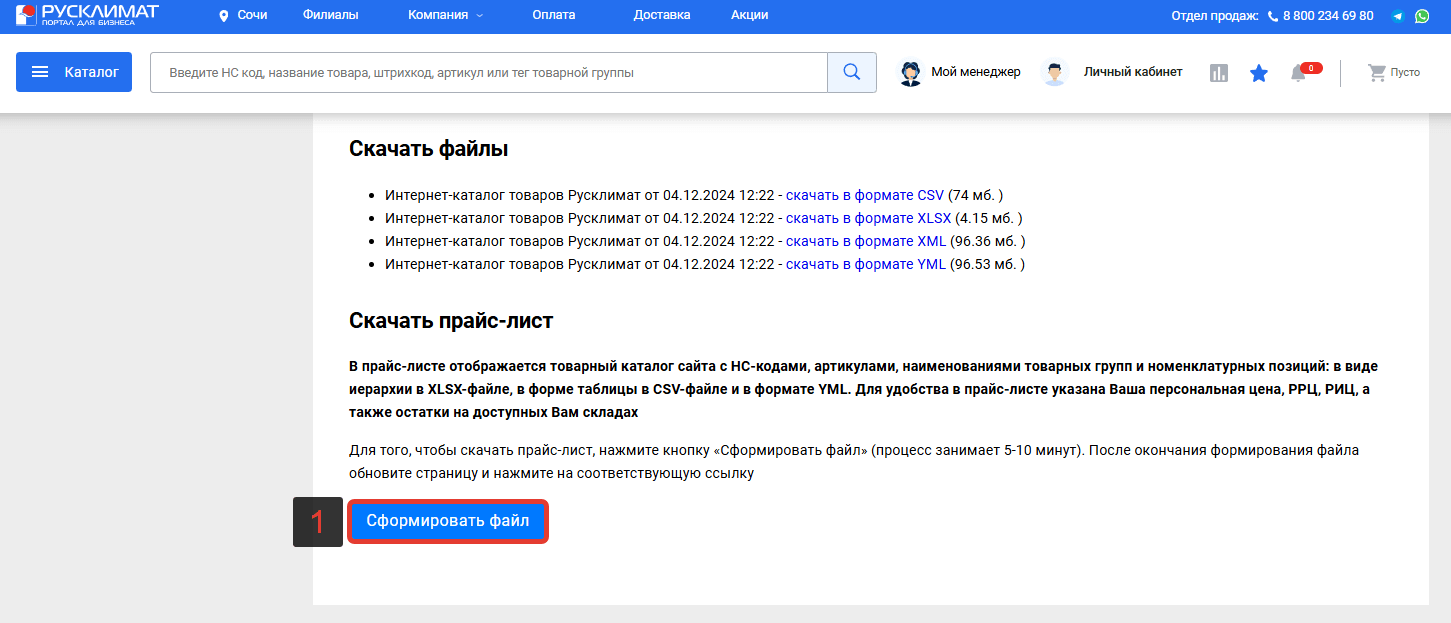
Task: Open the shopping cart icon
Action: coord(1377,73)
